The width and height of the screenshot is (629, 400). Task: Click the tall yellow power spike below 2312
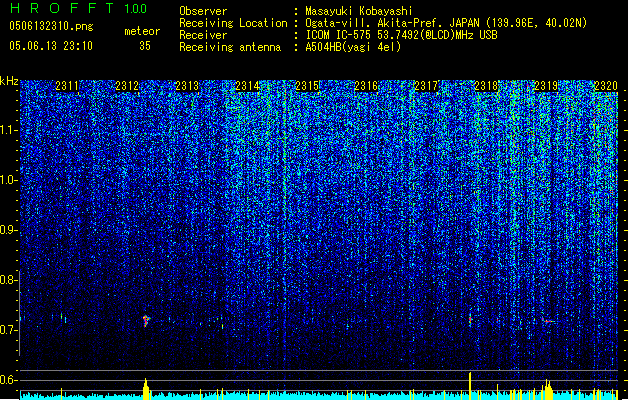click(x=146, y=389)
